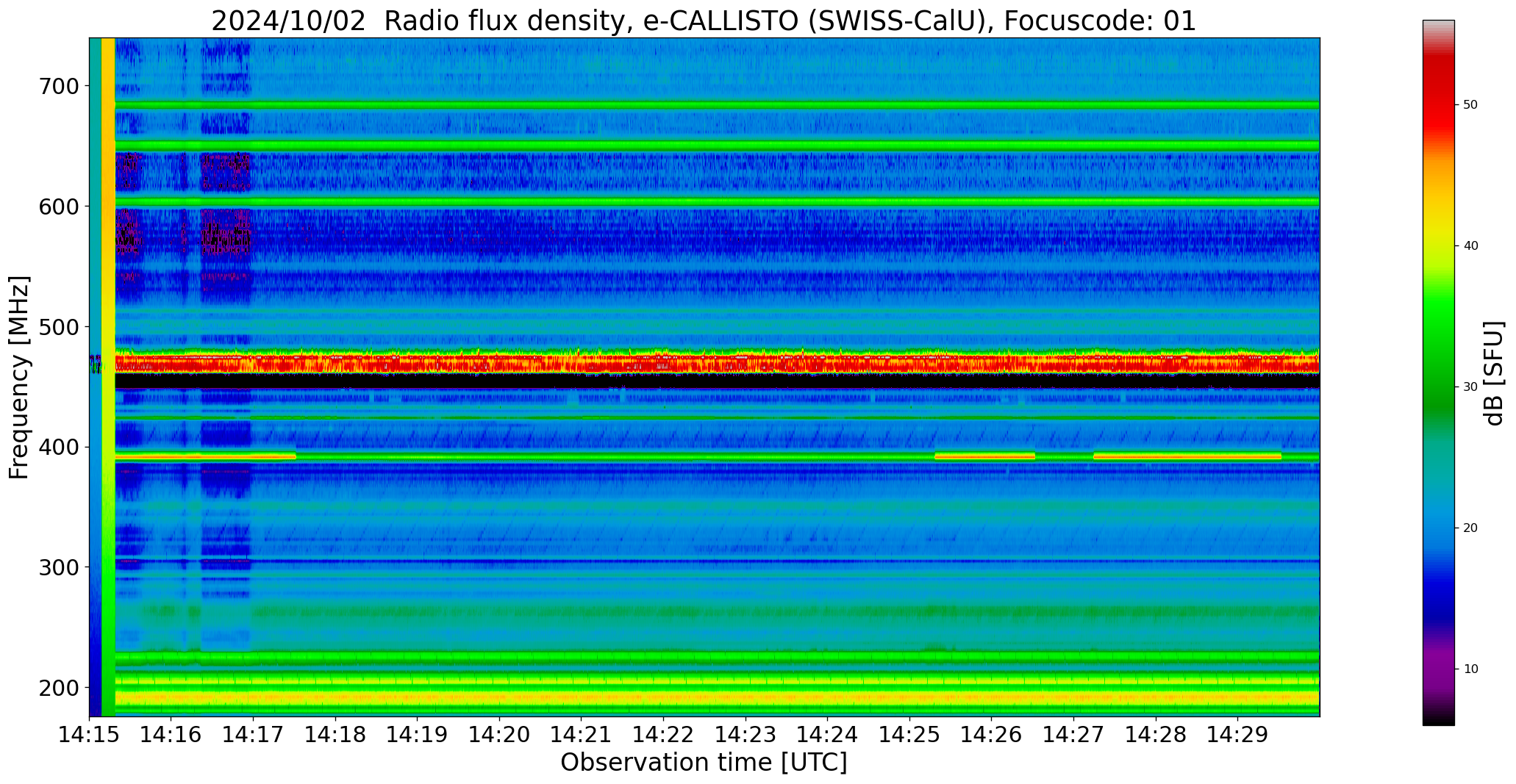Click the 14:15 time tick label
The image size is (1516, 784).
coord(90,735)
